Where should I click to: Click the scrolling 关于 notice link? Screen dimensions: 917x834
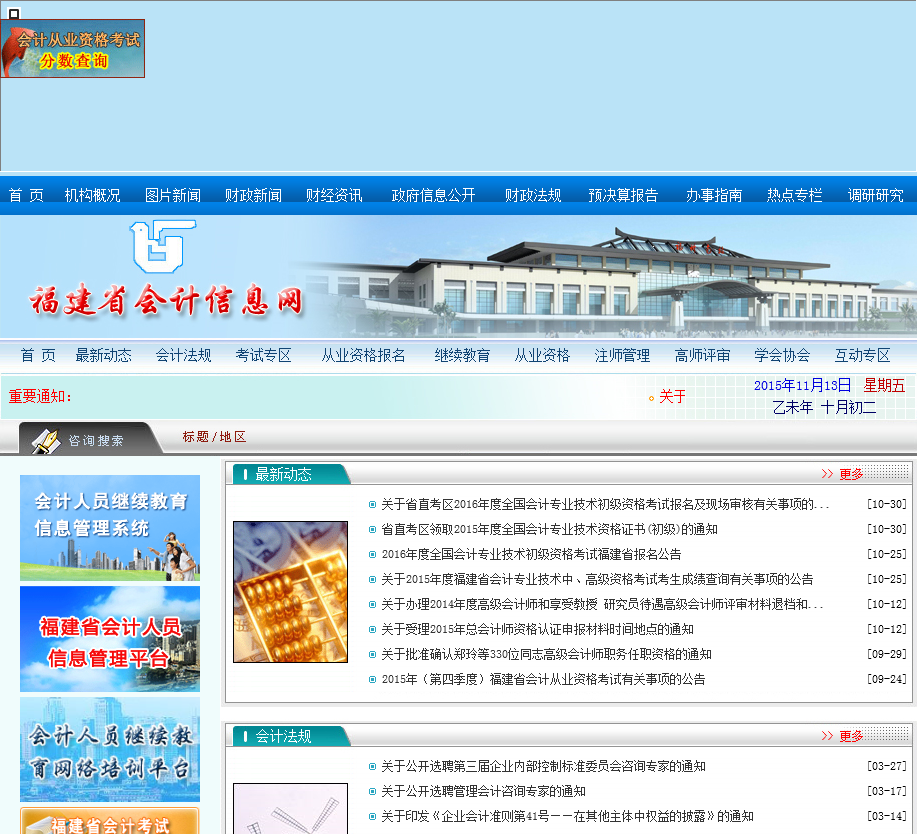[x=672, y=397]
